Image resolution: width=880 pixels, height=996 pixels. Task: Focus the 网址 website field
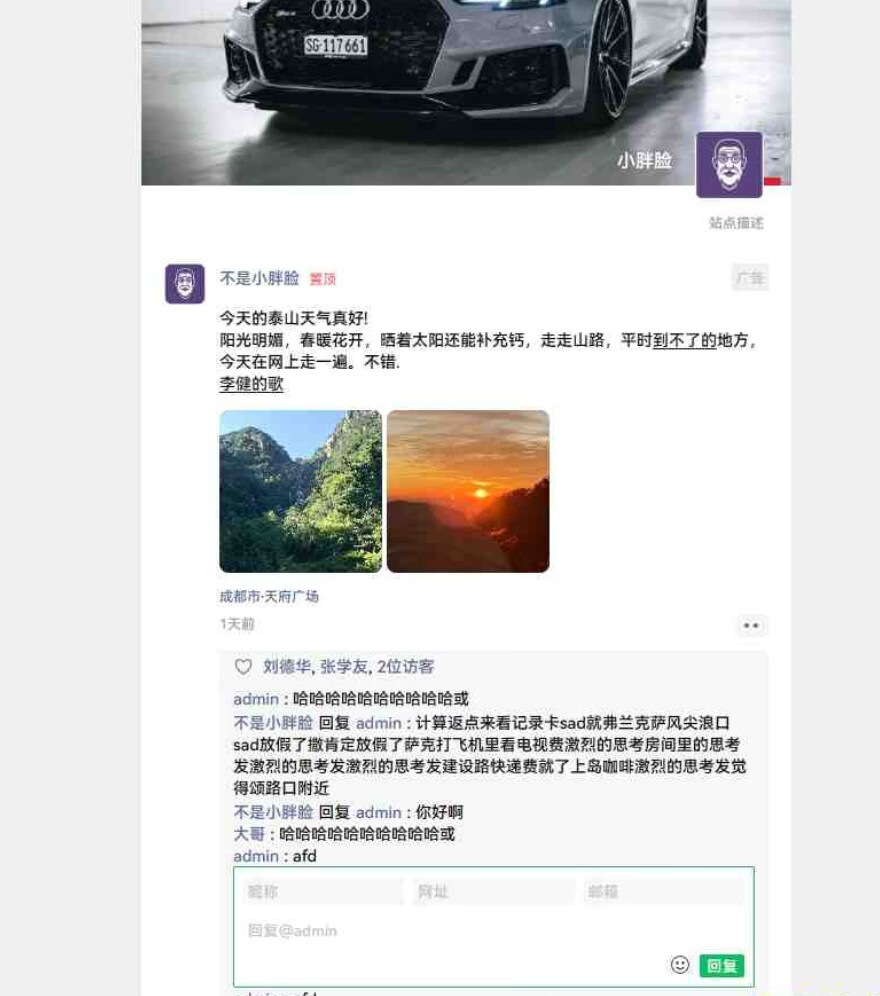point(494,892)
